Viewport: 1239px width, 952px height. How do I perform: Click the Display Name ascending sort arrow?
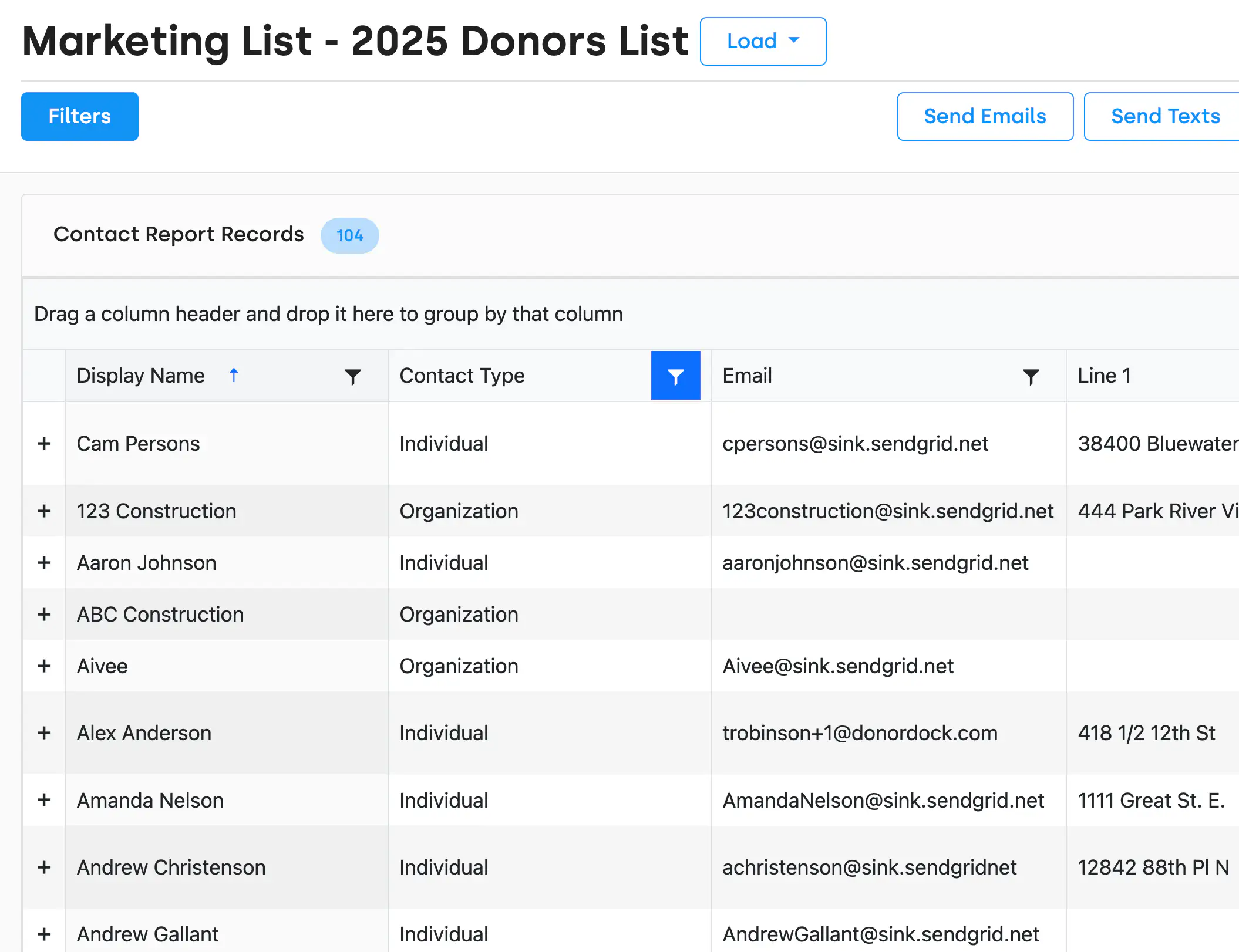point(234,375)
